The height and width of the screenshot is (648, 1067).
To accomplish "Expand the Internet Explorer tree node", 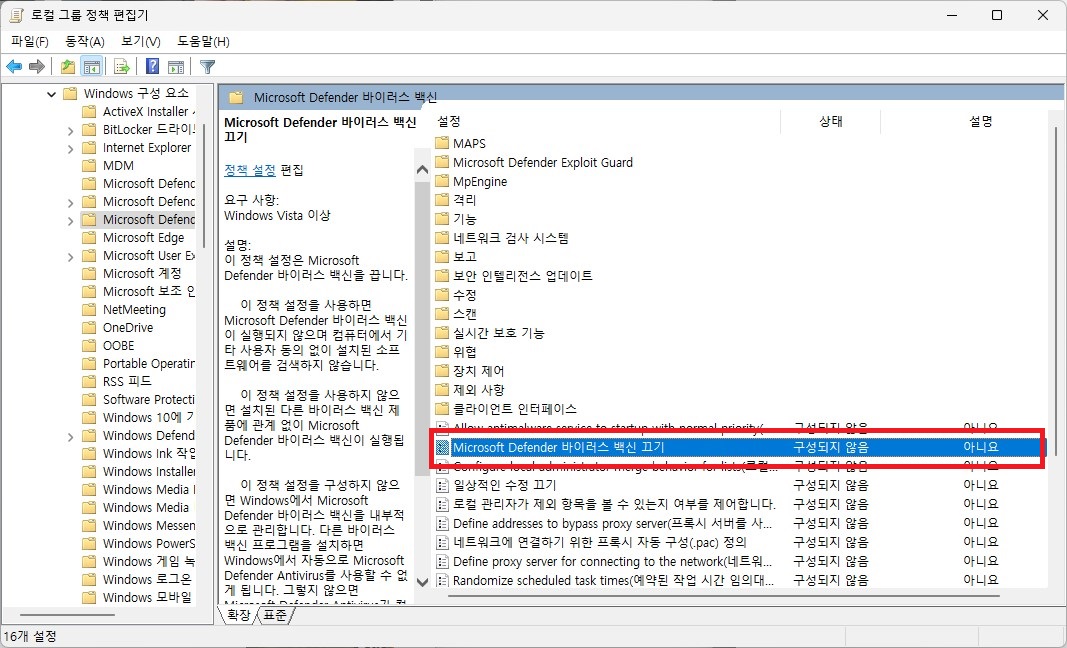I will 70,148.
